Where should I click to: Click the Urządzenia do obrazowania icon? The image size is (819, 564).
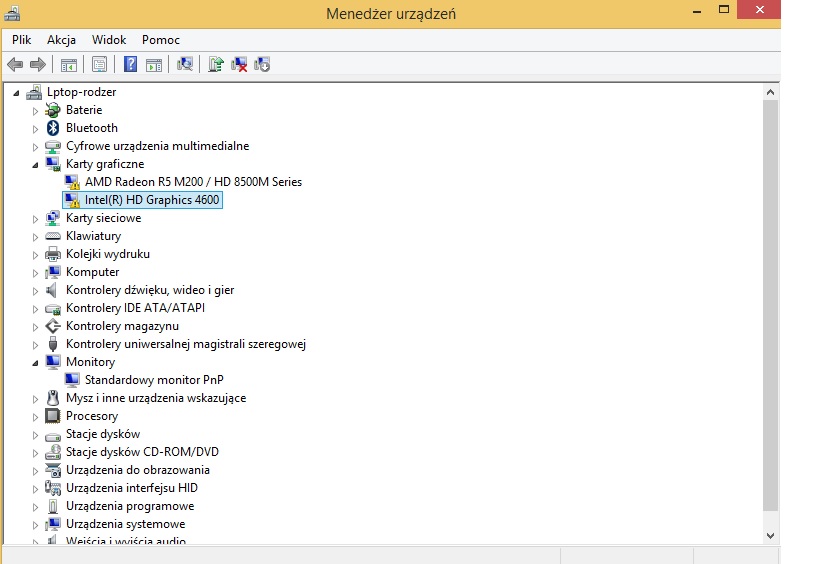tap(53, 470)
